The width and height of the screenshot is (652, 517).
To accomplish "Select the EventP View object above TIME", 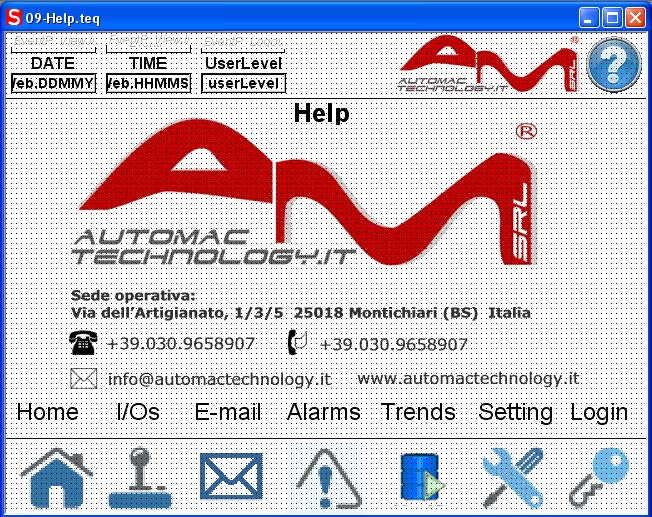I will (148, 43).
